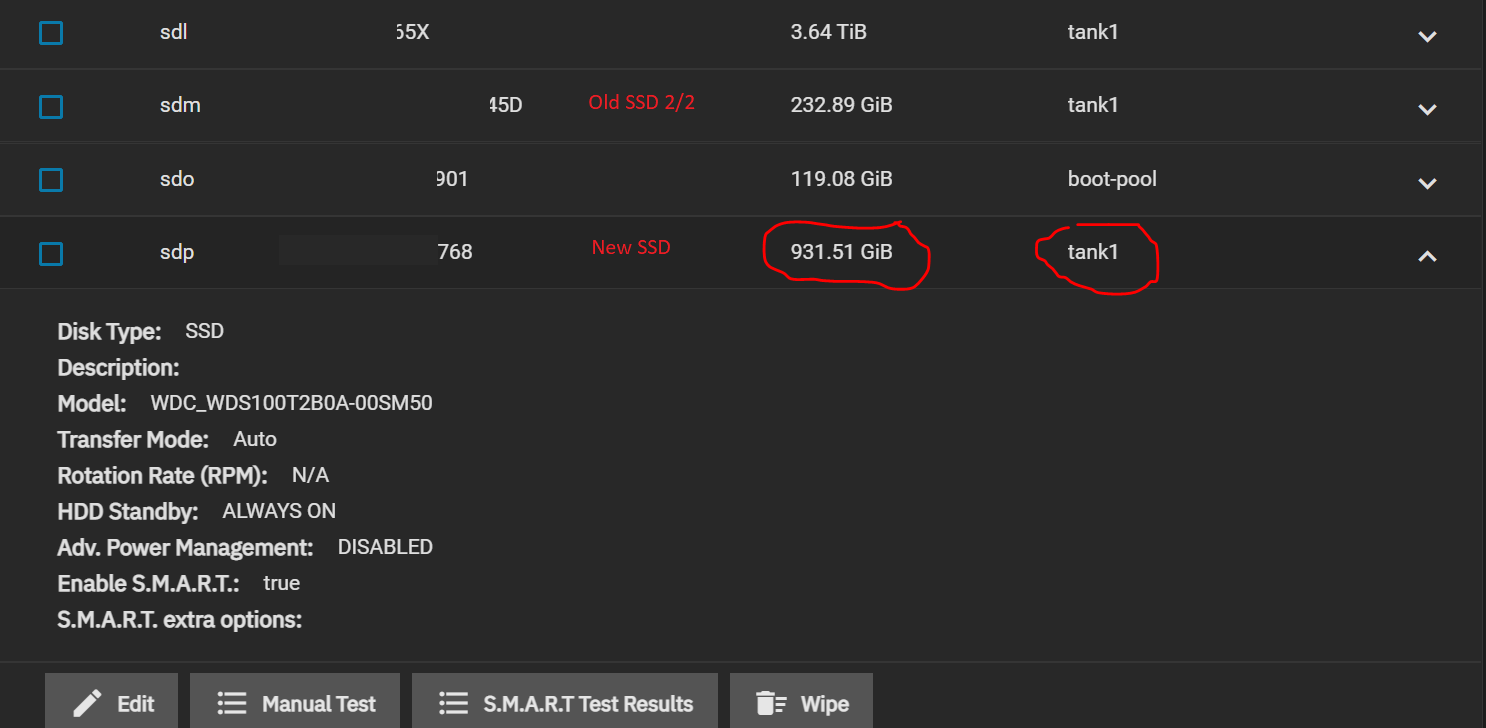Click the serial ending 901
Screen dimensions: 1486x728
pyautogui.click(x=452, y=179)
